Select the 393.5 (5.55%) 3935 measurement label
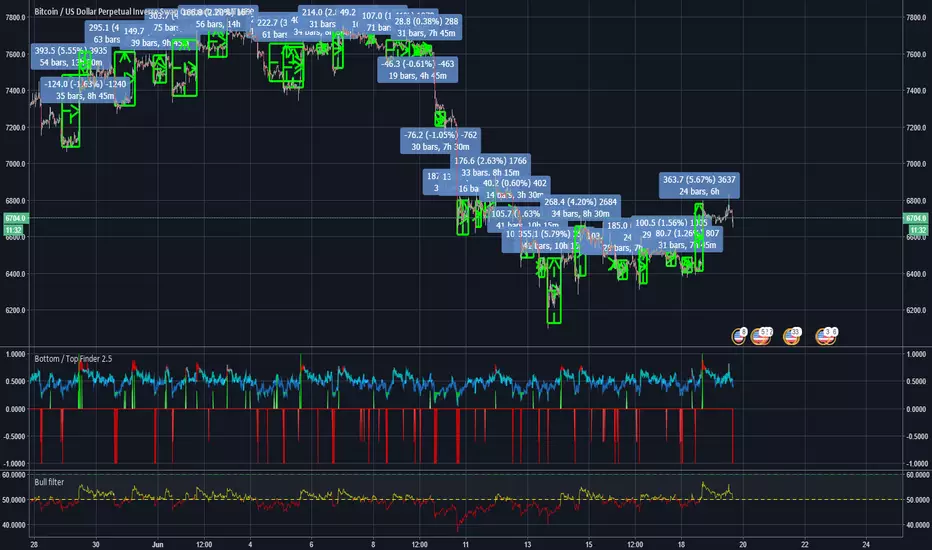This screenshot has height=550, width=932. (70, 56)
